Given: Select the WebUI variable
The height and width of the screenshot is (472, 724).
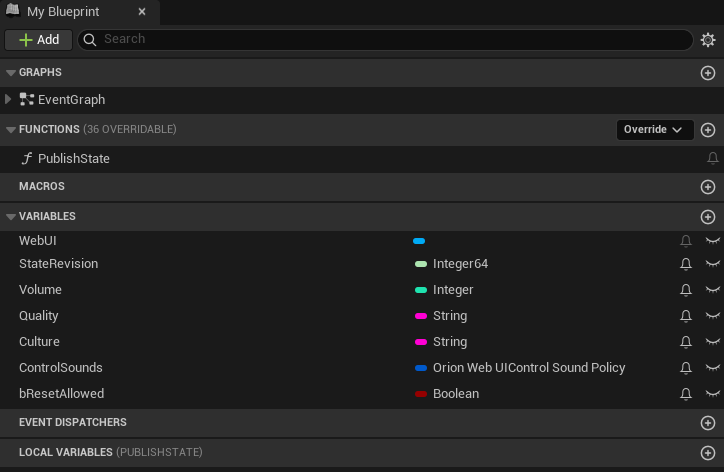Looking at the screenshot, I should (x=37, y=241).
